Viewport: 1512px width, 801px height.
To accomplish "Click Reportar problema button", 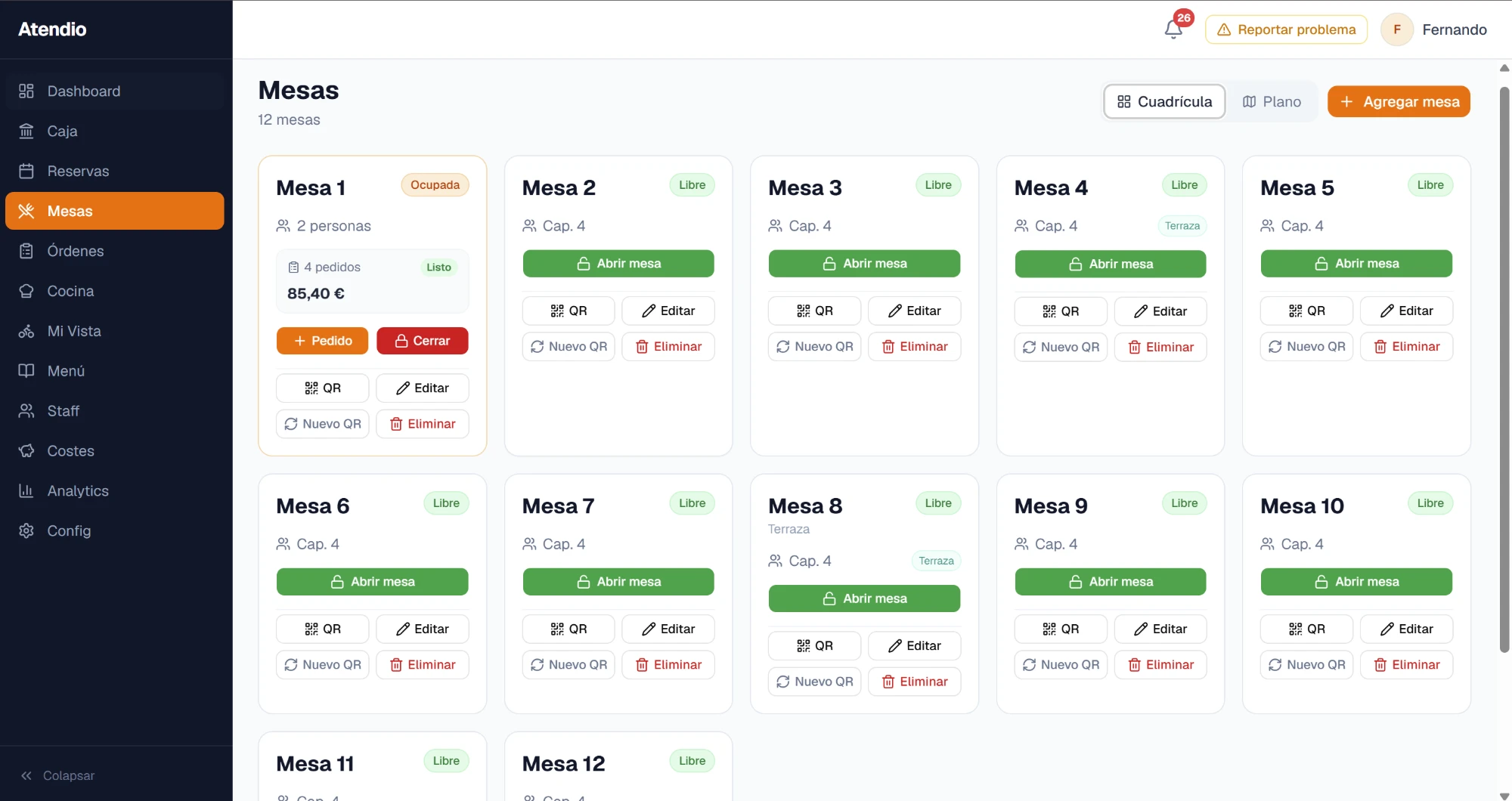I will point(1286,29).
